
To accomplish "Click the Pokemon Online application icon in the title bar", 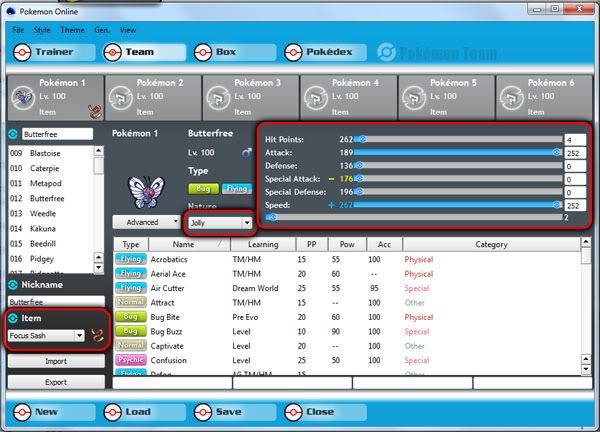I will tap(11, 11).
